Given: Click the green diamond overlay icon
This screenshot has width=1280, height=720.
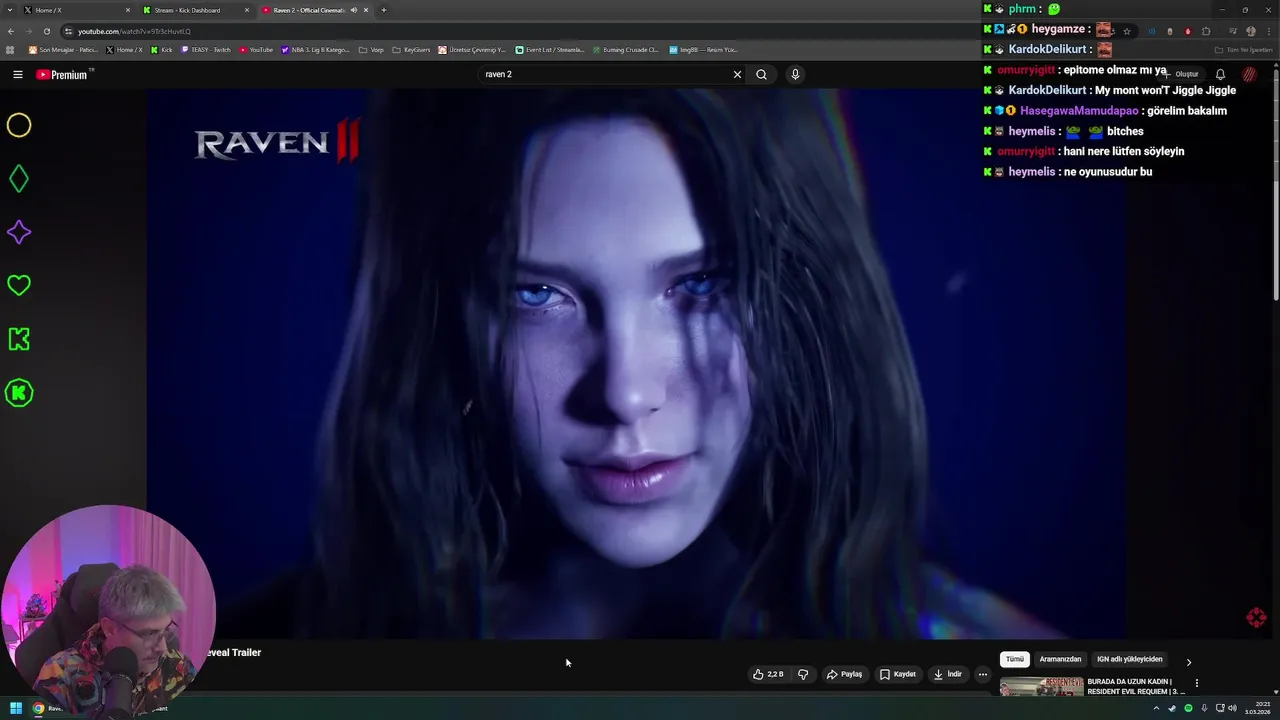Looking at the screenshot, I should pos(19,179).
